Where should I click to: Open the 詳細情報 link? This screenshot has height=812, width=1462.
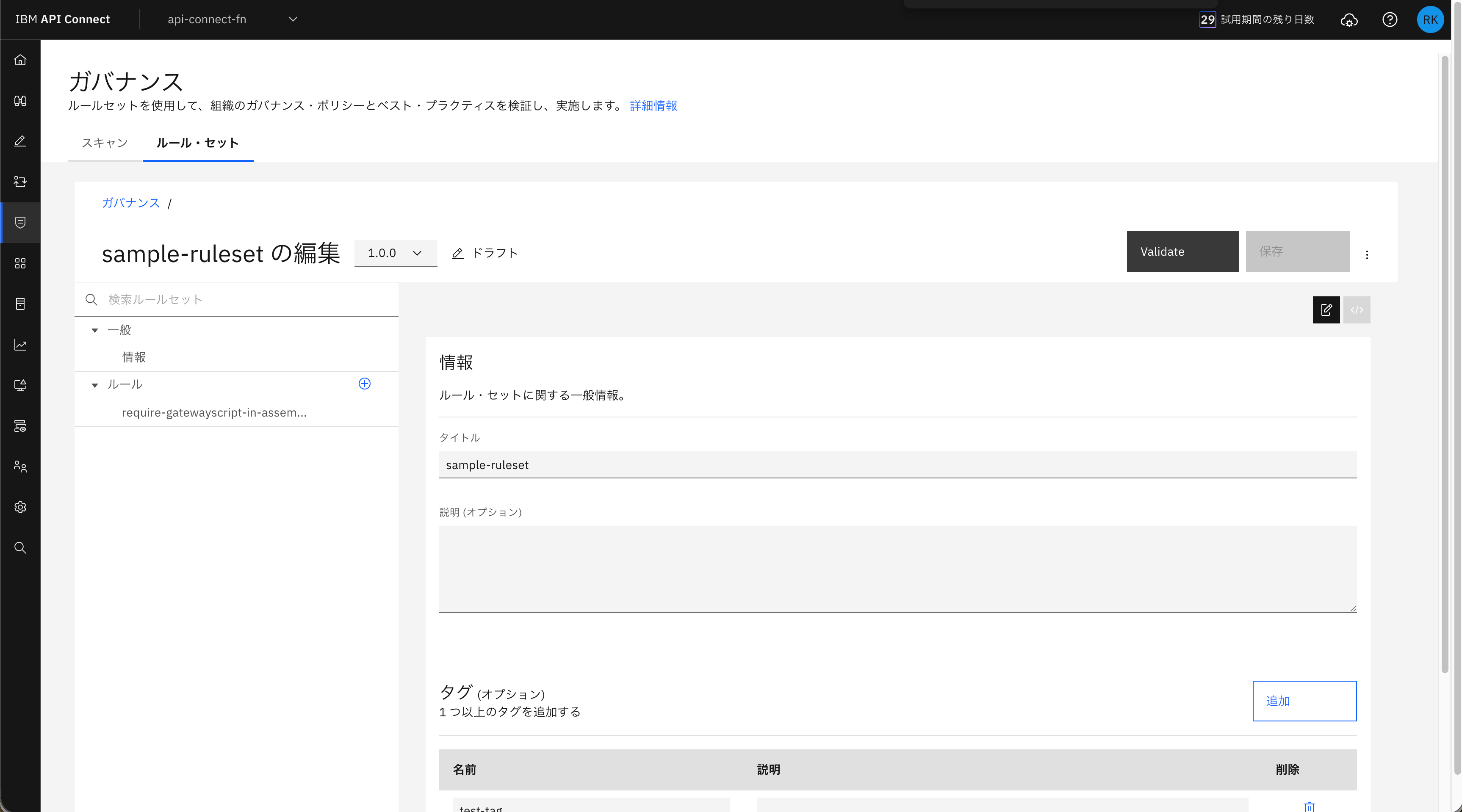(x=653, y=105)
